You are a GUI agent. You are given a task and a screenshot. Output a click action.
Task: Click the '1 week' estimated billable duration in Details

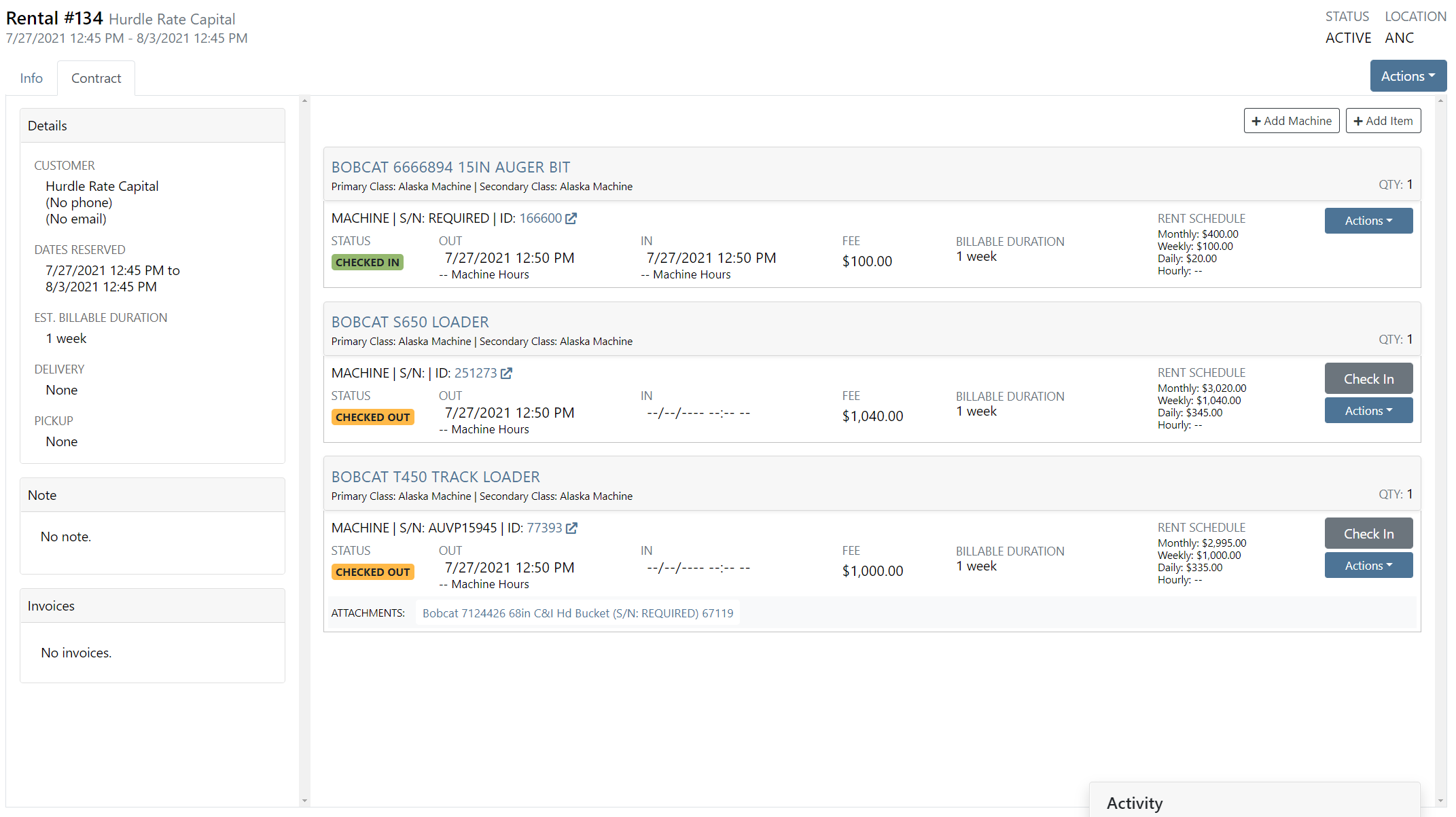(66, 338)
